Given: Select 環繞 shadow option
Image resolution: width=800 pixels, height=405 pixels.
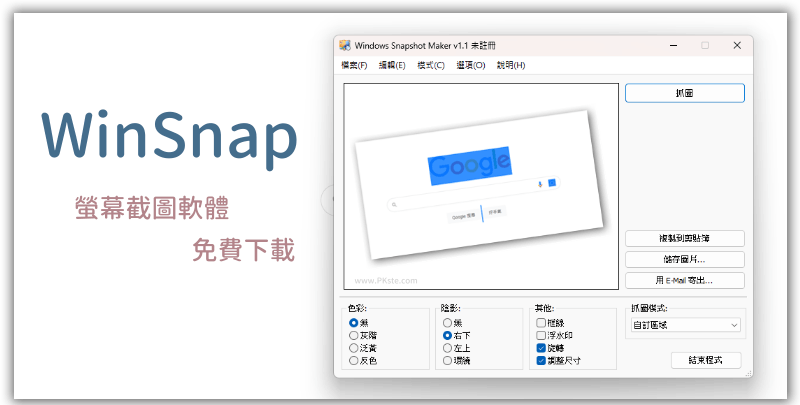Looking at the screenshot, I should point(457,361).
